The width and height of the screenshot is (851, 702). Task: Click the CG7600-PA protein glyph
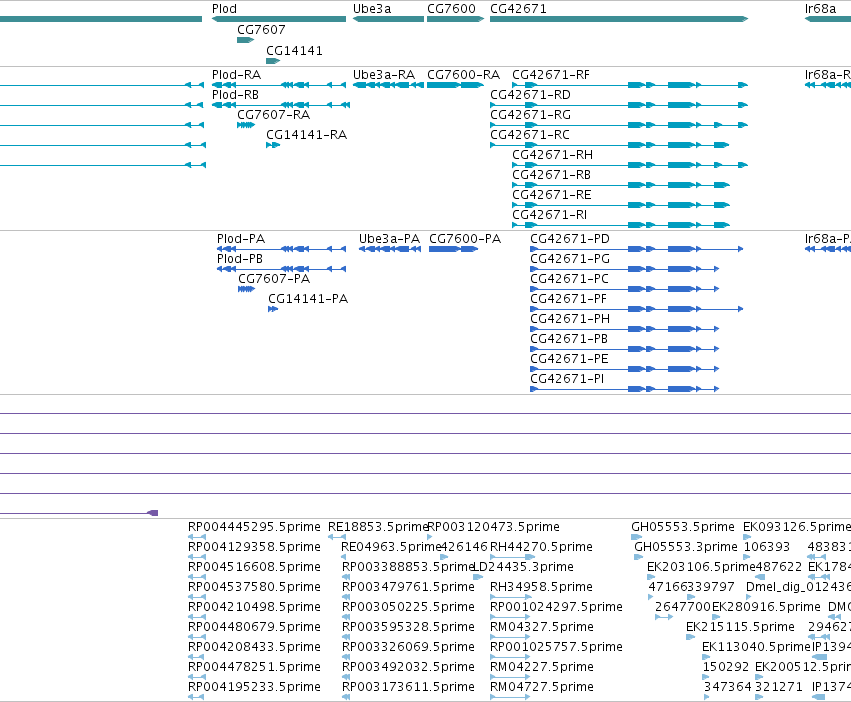point(454,249)
